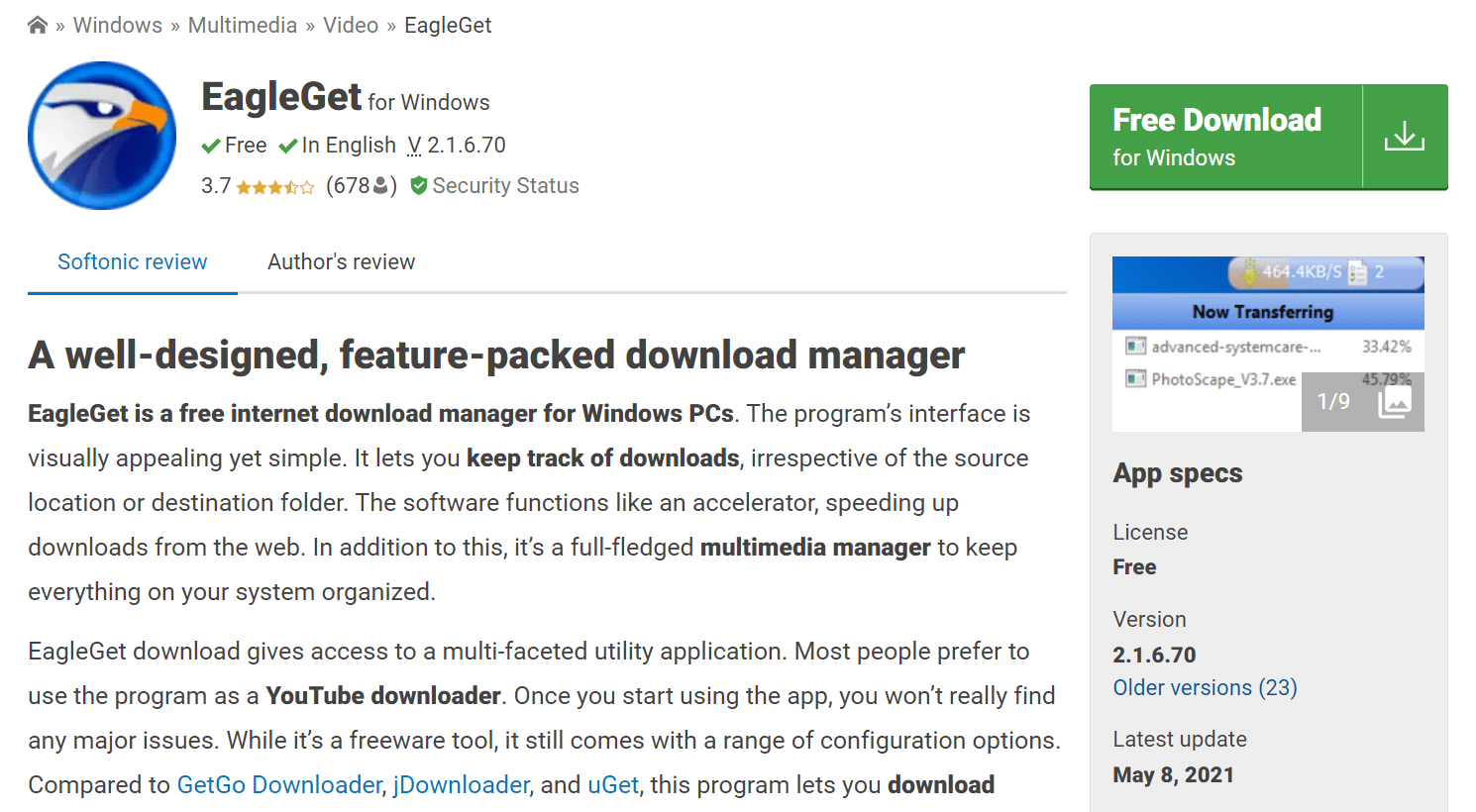Click the 'May 8, 2021' update date

pyautogui.click(x=1174, y=774)
